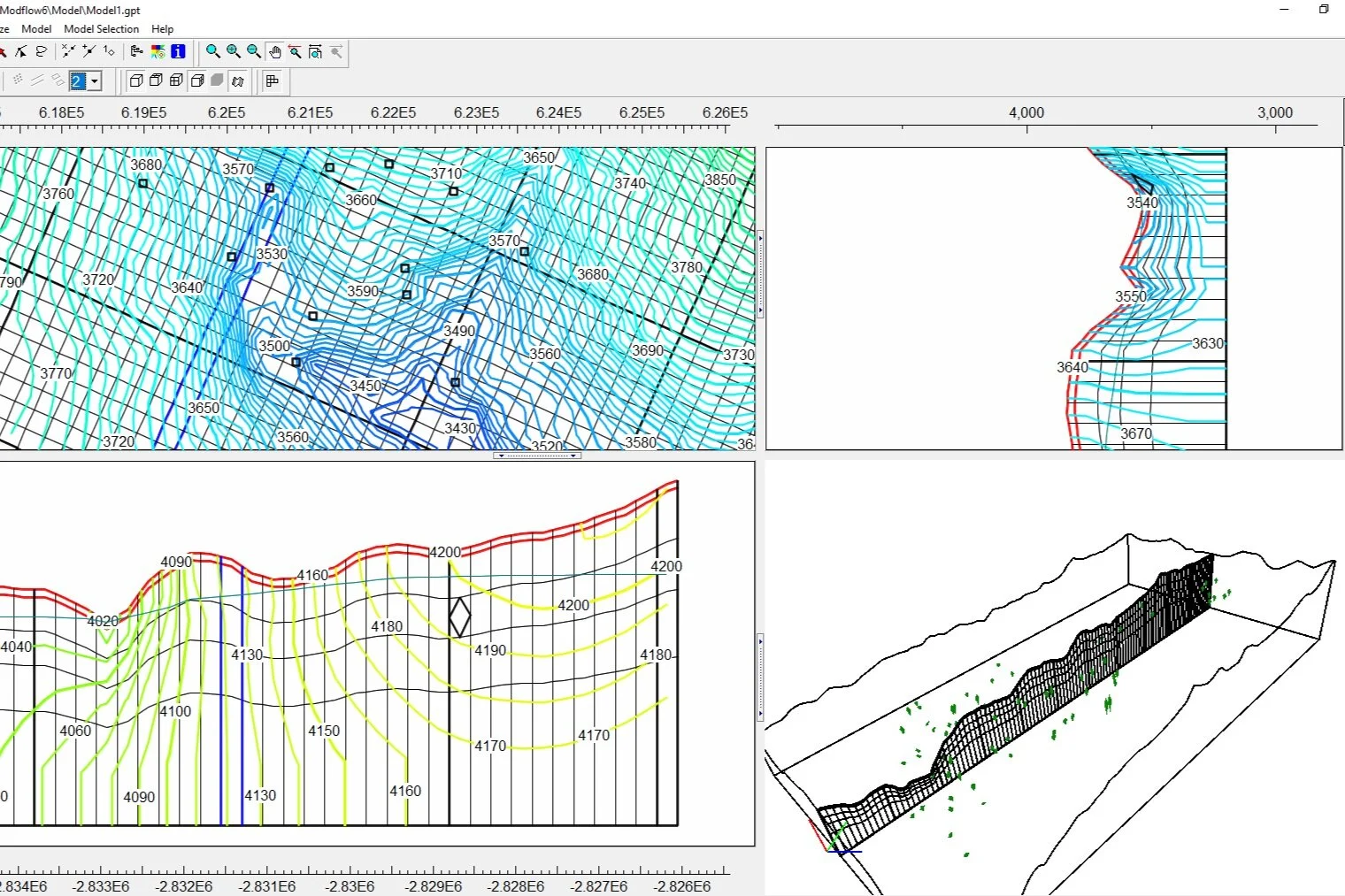Open the Model Selection menu
The height and width of the screenshot is (896, 1345).
(102, 28)
